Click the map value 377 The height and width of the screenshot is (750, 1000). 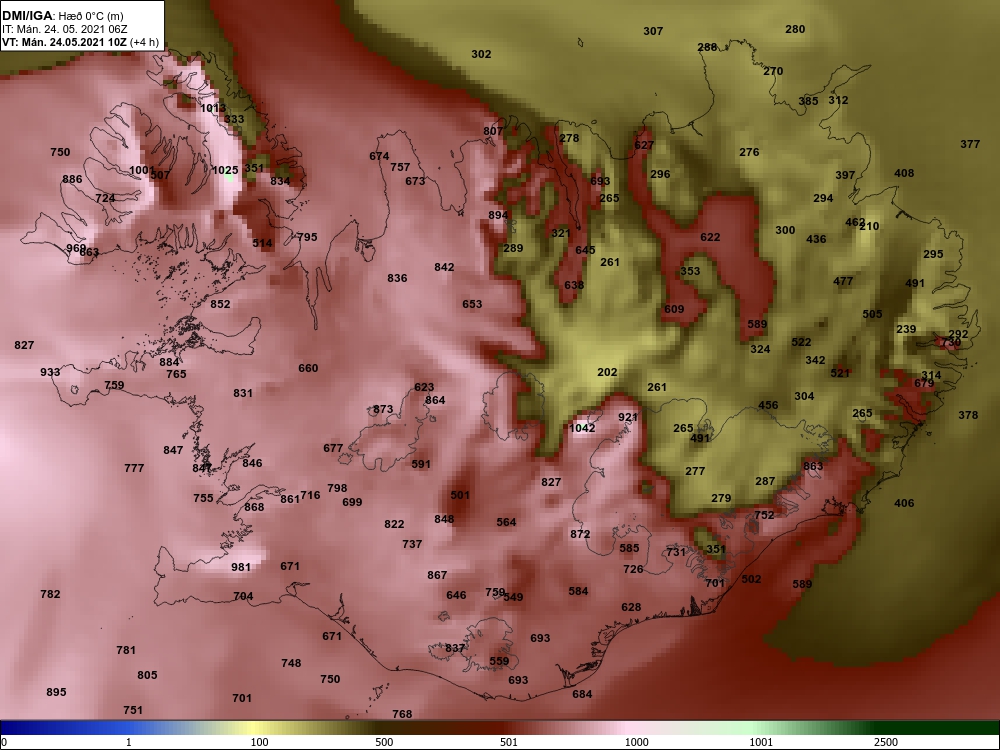click(x=970, y=144)
